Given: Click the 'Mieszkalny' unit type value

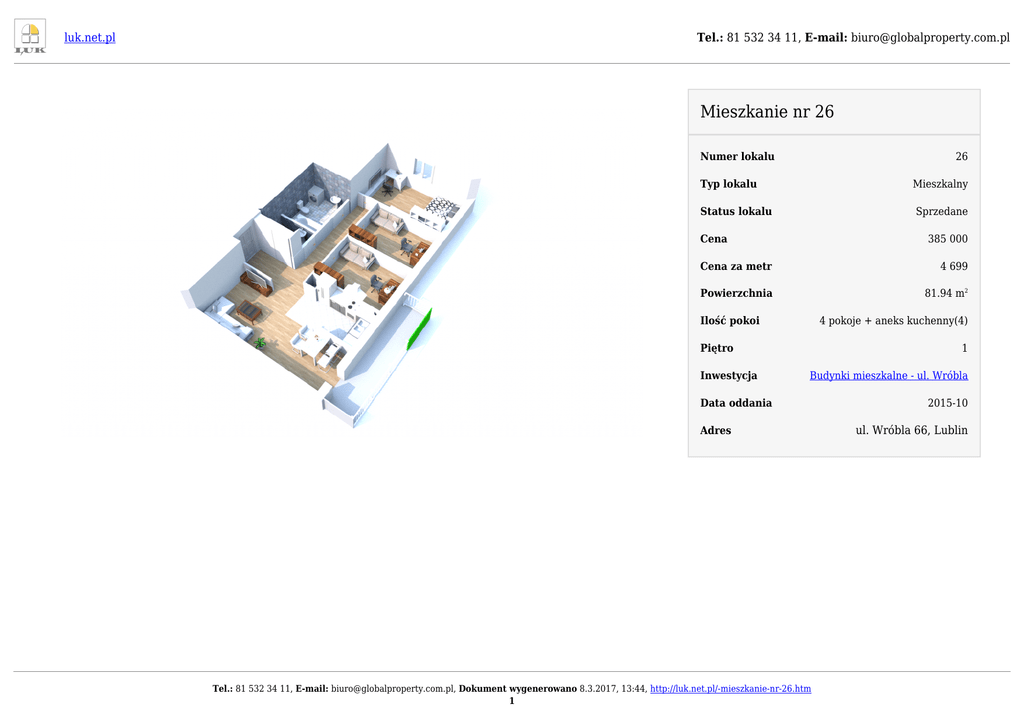Looking at the screenshot, I should (x=939, y=184).
